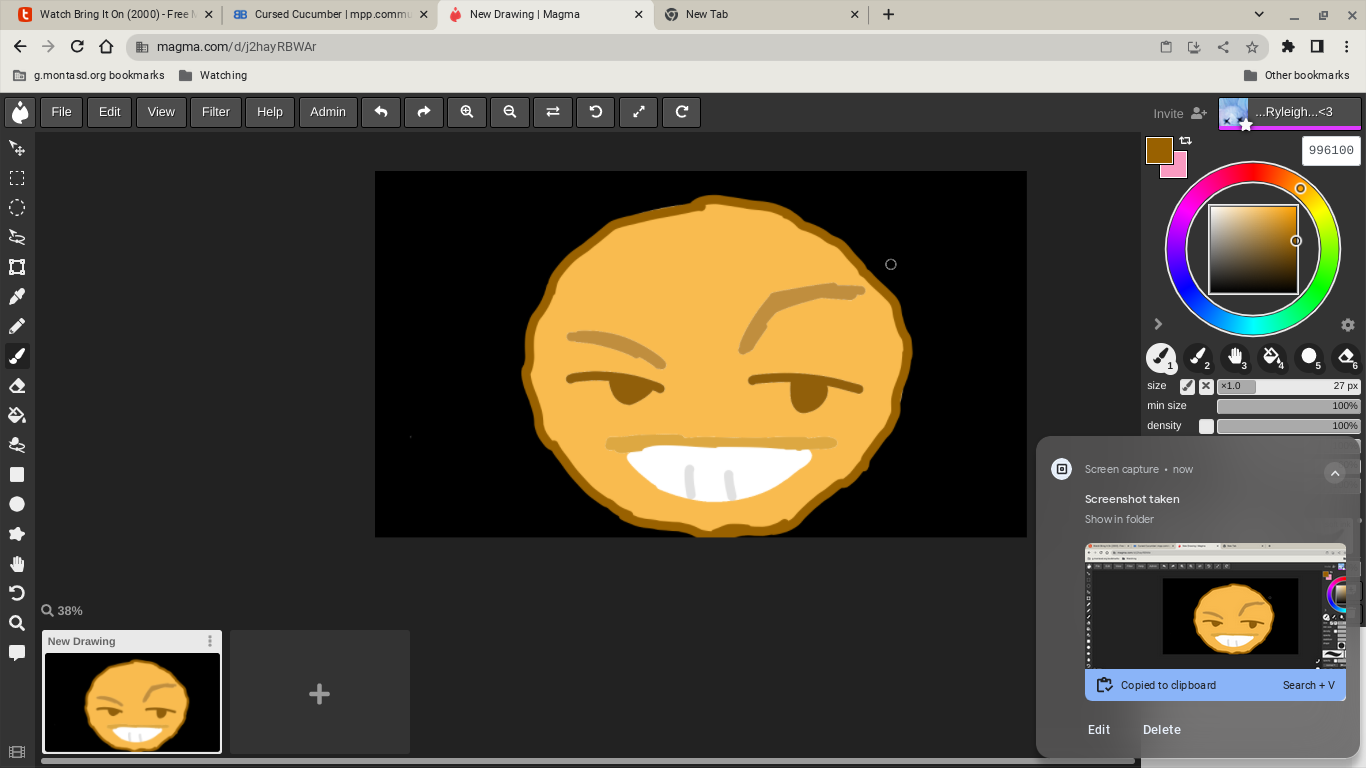The image size is (1366, 768).
Task: Select the Rectangle shape tool
Action: [x=17, y=475]
